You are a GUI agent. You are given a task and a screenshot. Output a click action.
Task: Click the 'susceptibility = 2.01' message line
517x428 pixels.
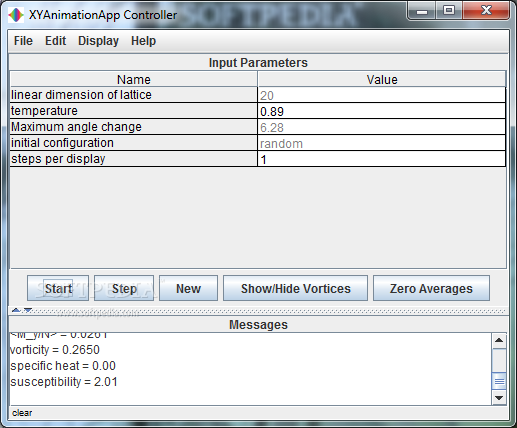pyautogui.click(x=64, y=382)
